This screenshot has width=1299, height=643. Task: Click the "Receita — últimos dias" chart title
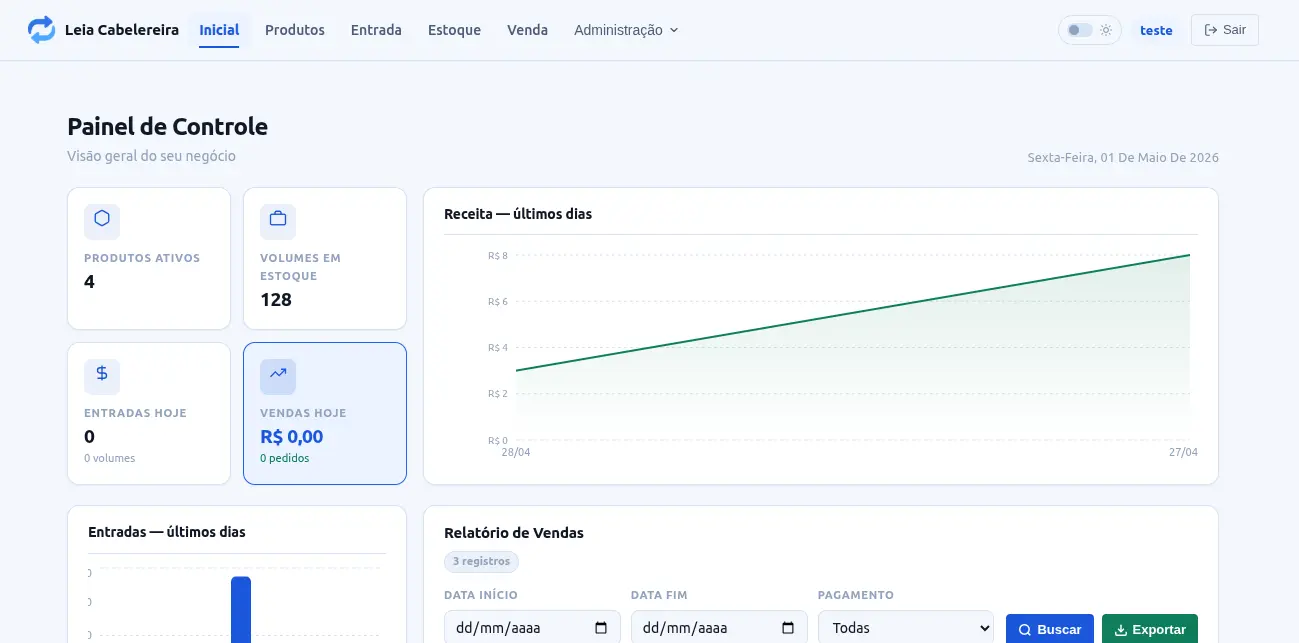tap(518, 214)
